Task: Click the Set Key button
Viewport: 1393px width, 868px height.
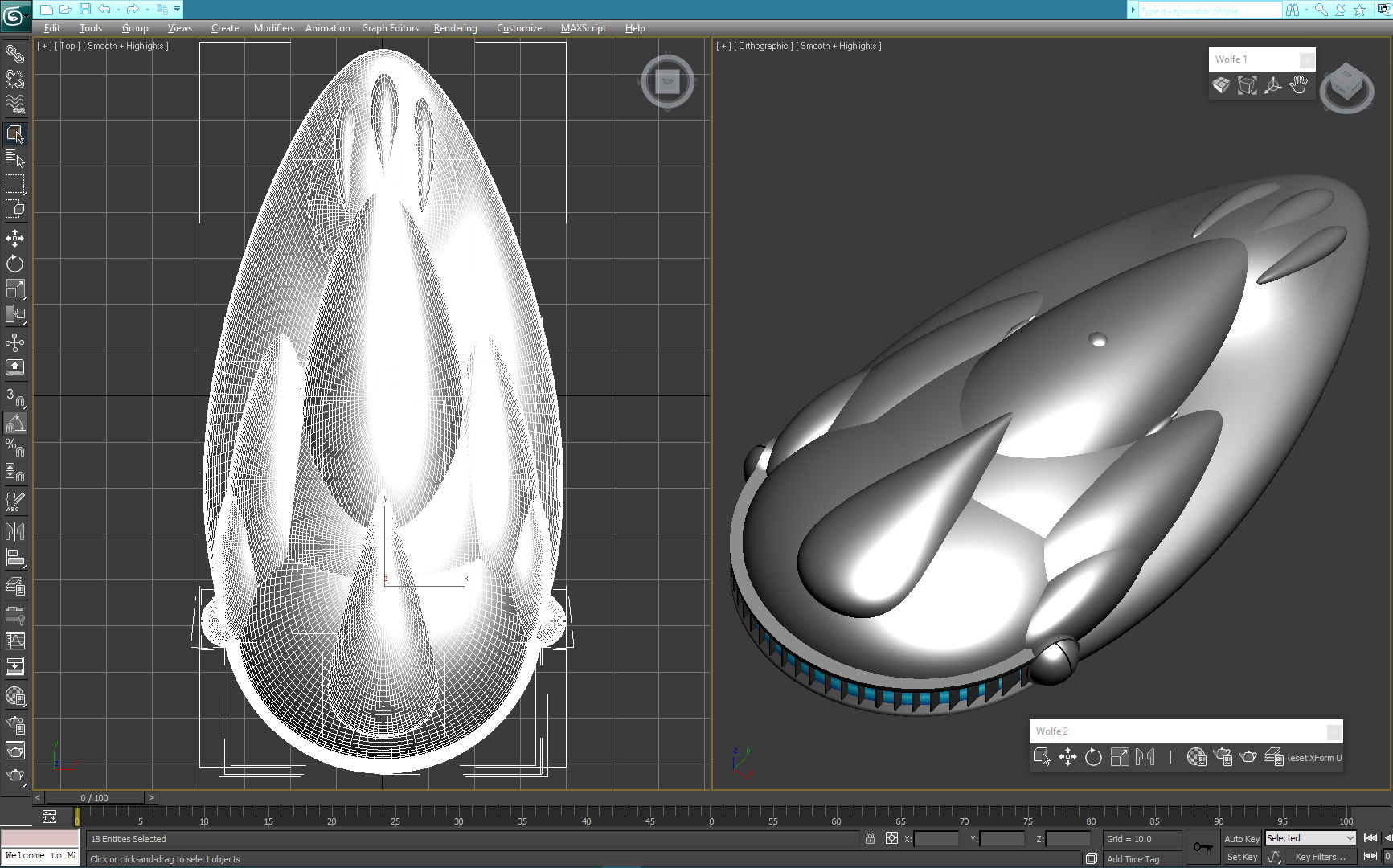Action: tap(1241, 857)
